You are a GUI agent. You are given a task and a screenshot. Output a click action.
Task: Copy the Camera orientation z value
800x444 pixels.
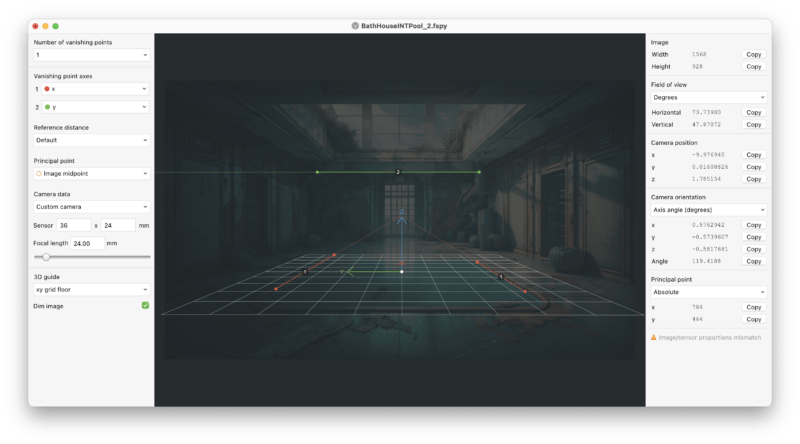[754, 249]
